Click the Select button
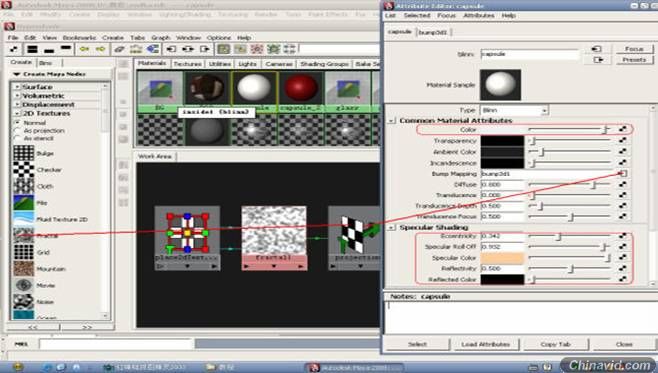Screen dimensions: 658x373 [417, 344]
